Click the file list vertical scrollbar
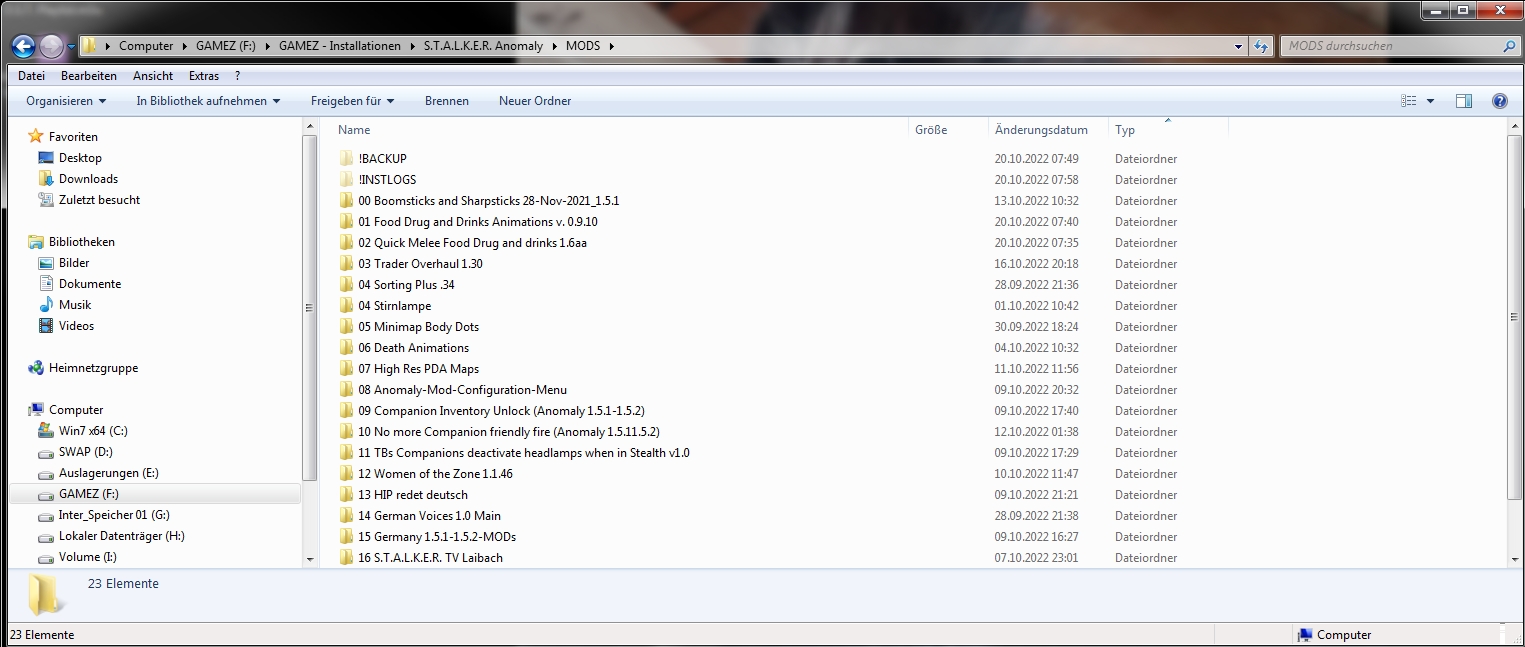The height and width of the screenshot is (647, 1525). click(x=1515, y=318)
